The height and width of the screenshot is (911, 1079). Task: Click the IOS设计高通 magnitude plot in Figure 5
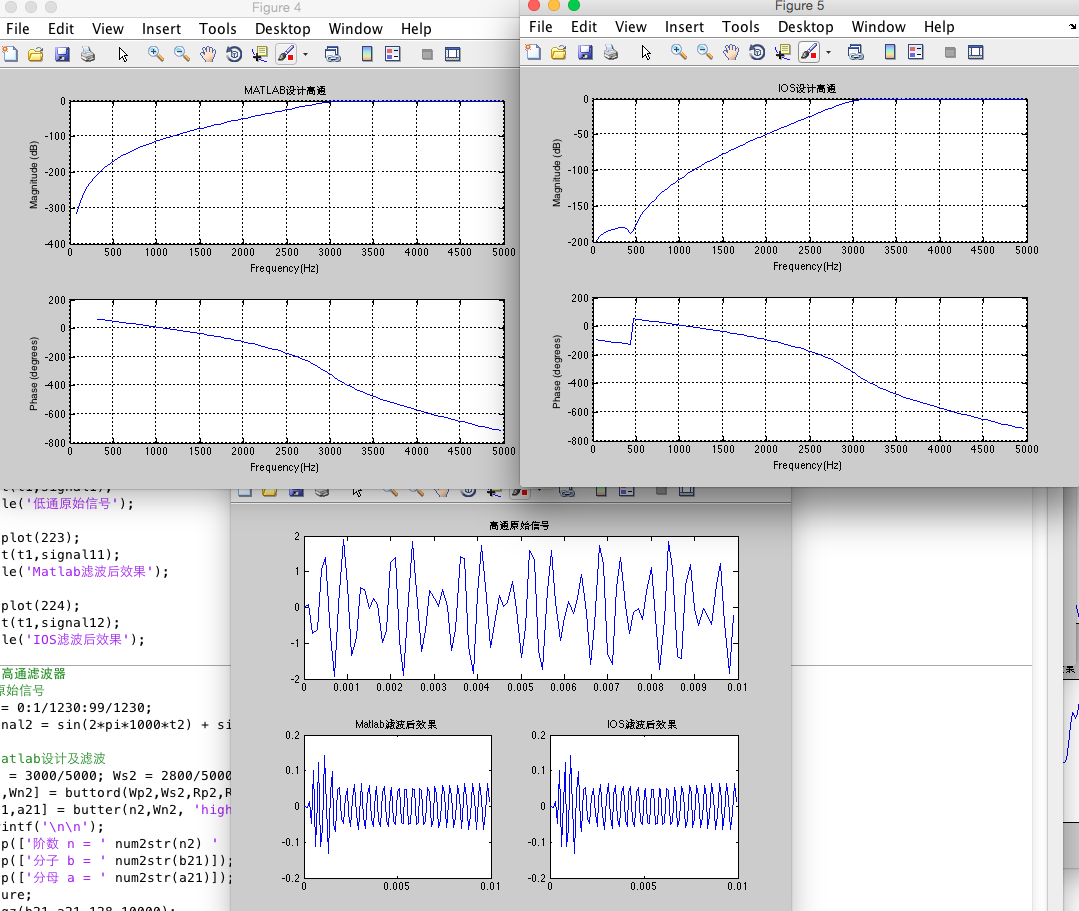[810, 170]
